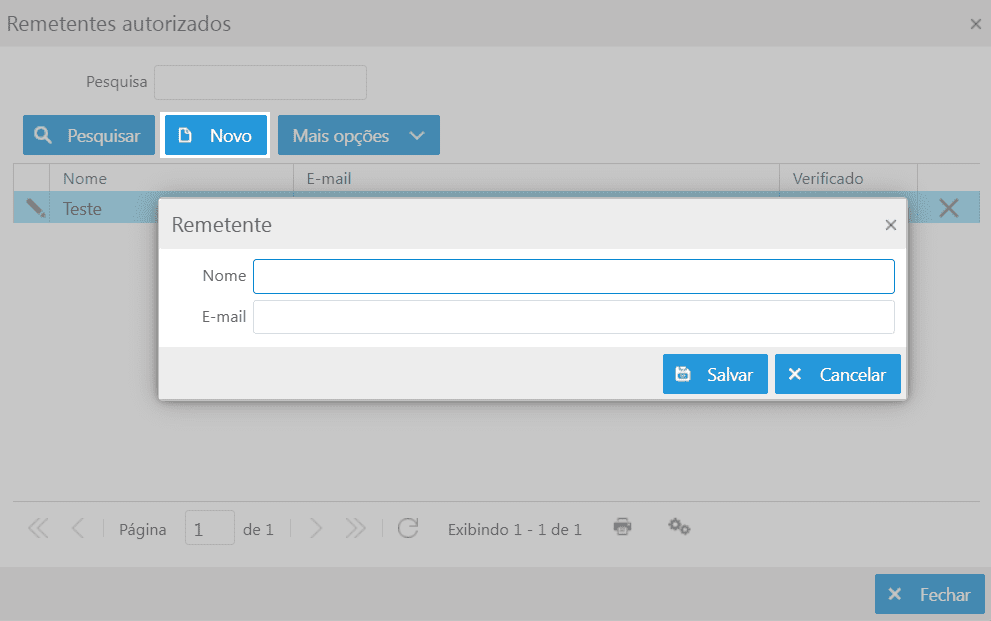
Task: Go to previous page arrow
Action: click(x=78, y=529)
